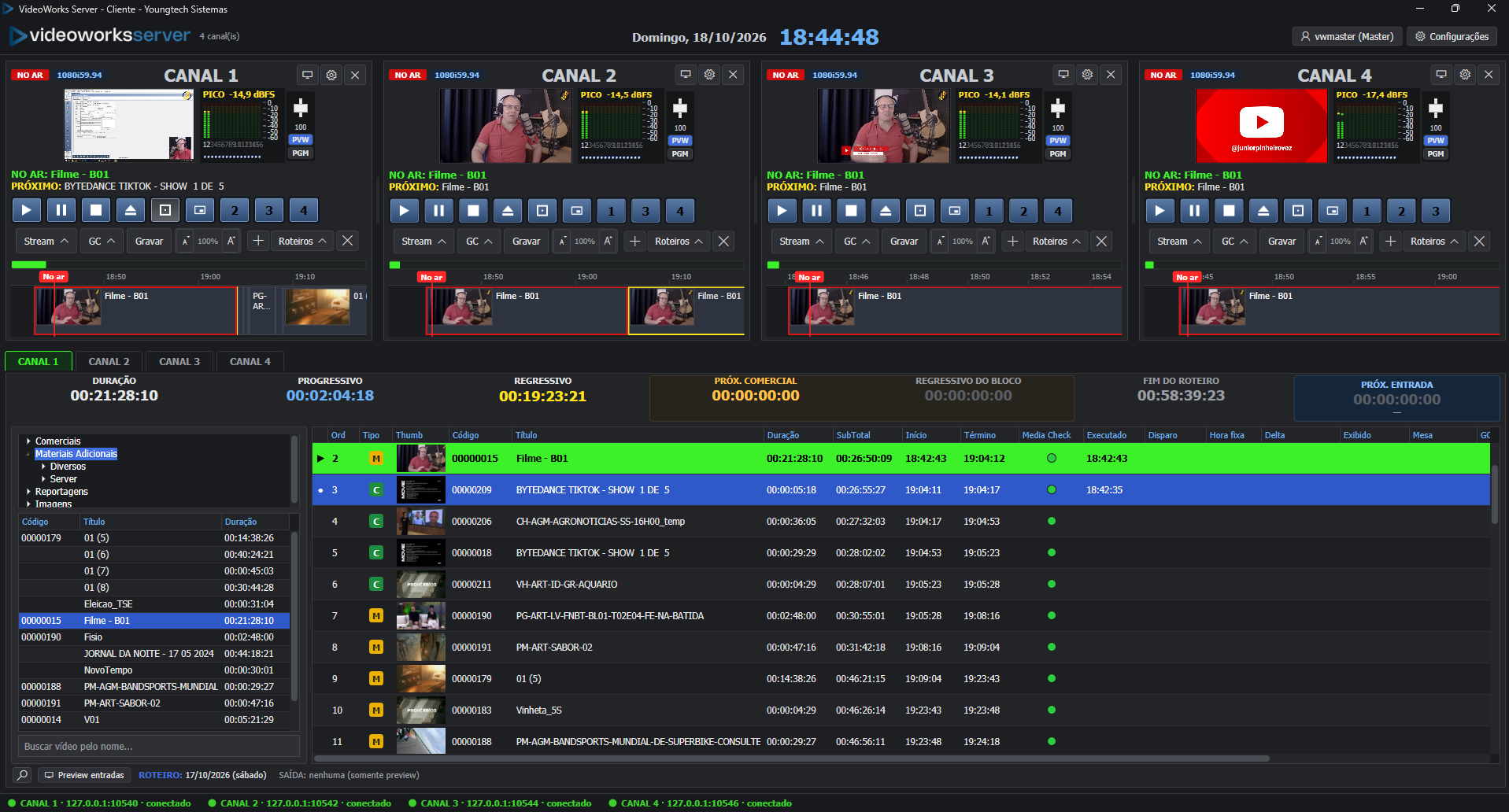Click button 4 in Canal 2 controls
1509x812 pixels.
(680, 211)
